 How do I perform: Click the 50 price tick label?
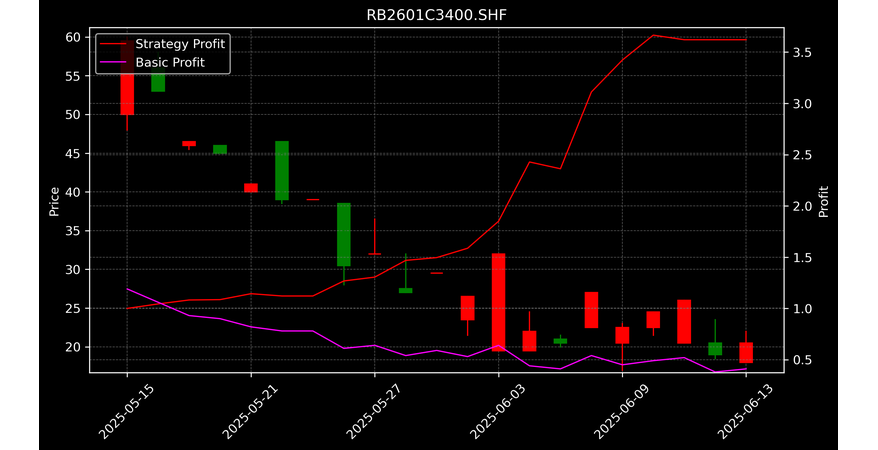74,115
